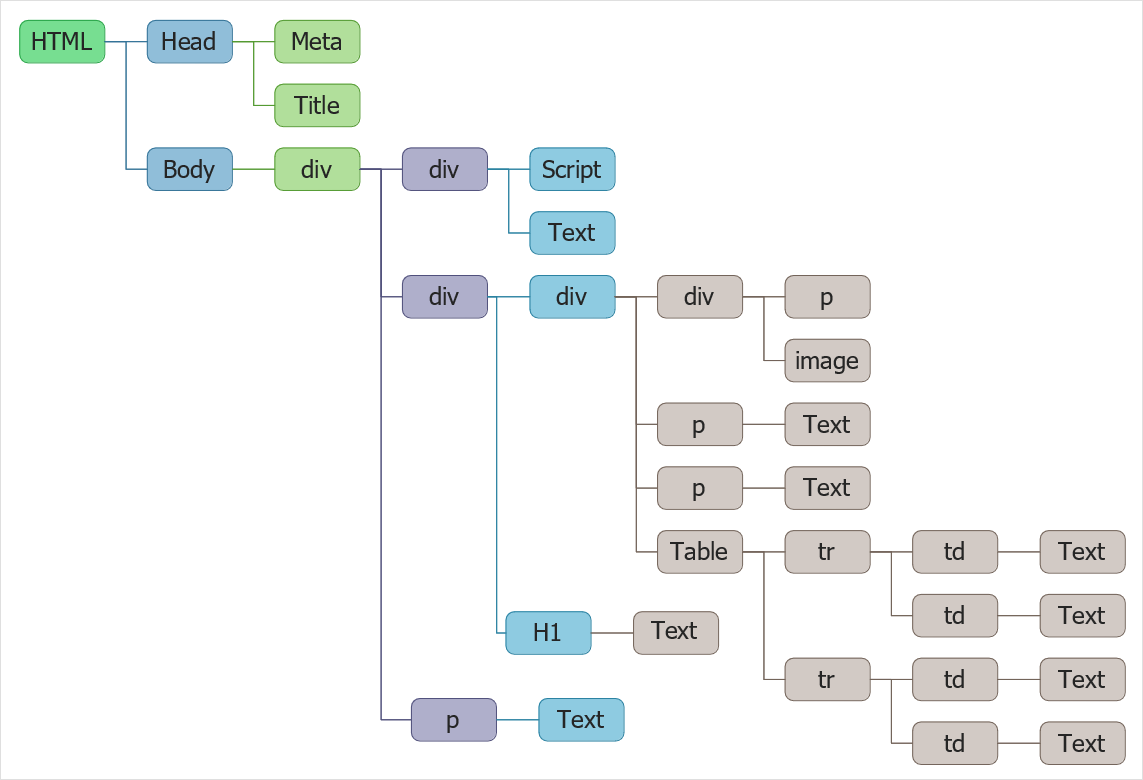Click the Title node
Screen dimensions: 1143x780
point(317,105)
